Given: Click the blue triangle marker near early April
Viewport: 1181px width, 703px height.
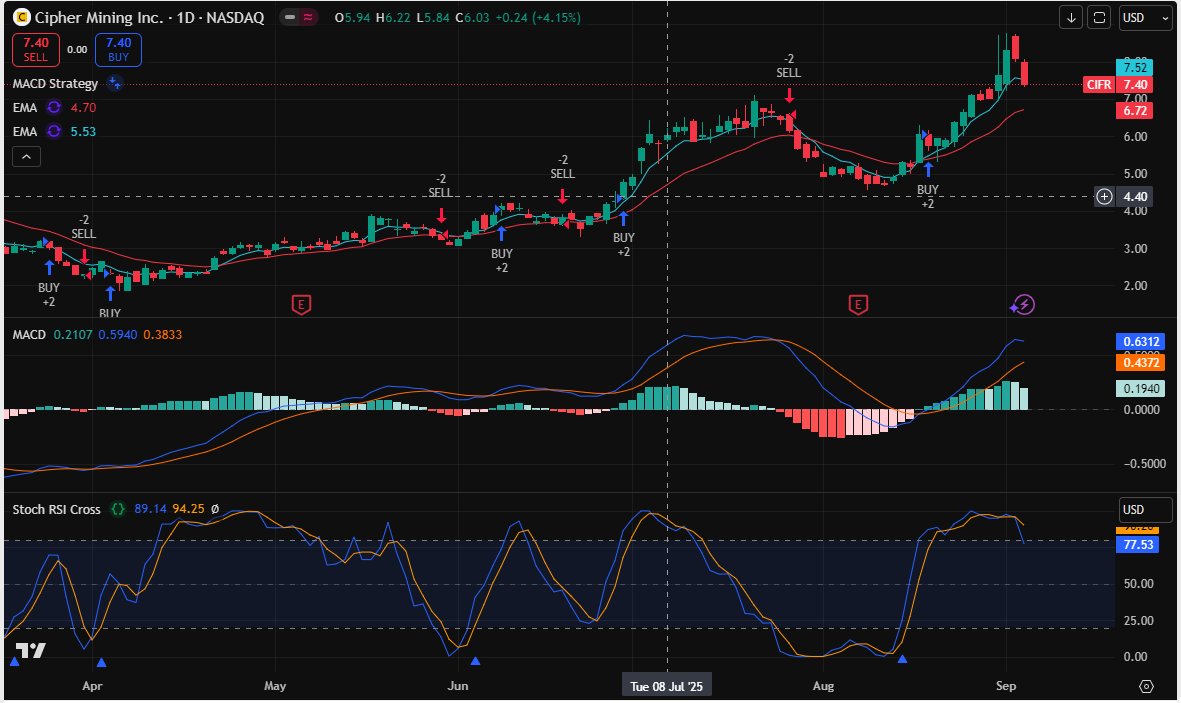Looking at the screenshot, I should (102, 662).
